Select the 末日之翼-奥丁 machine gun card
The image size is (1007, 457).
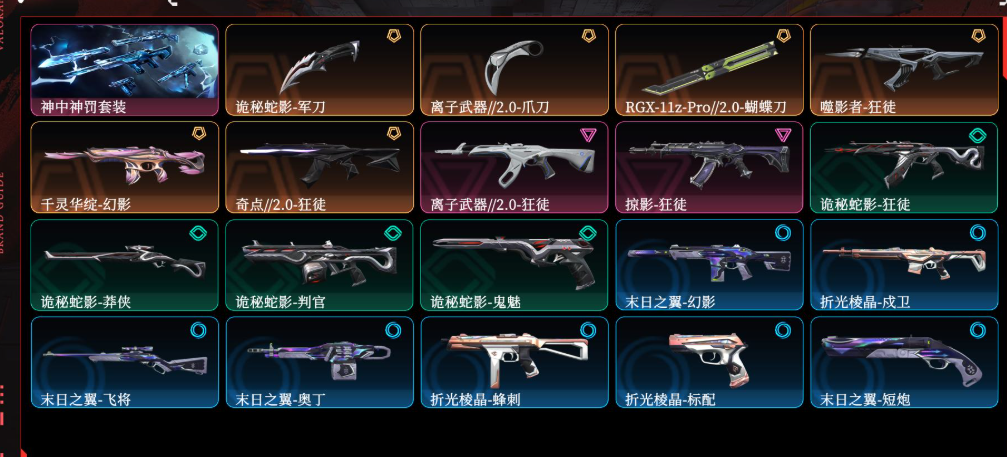tap(319, 362)
